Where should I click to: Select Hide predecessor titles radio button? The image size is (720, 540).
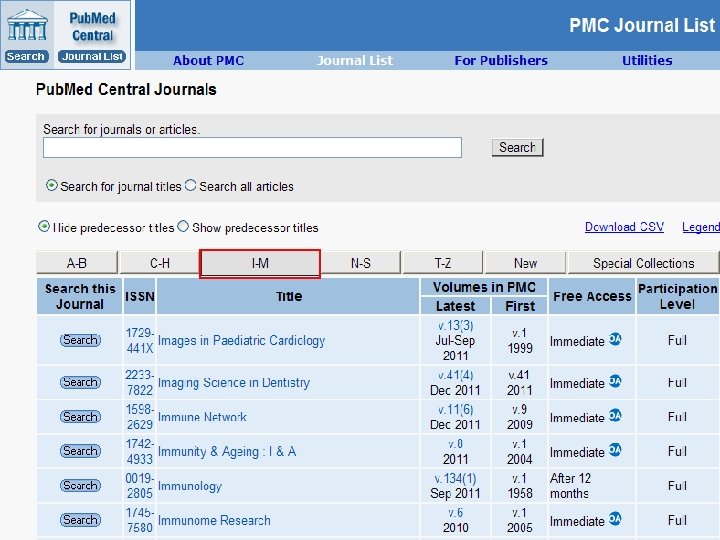pos(44,226)
